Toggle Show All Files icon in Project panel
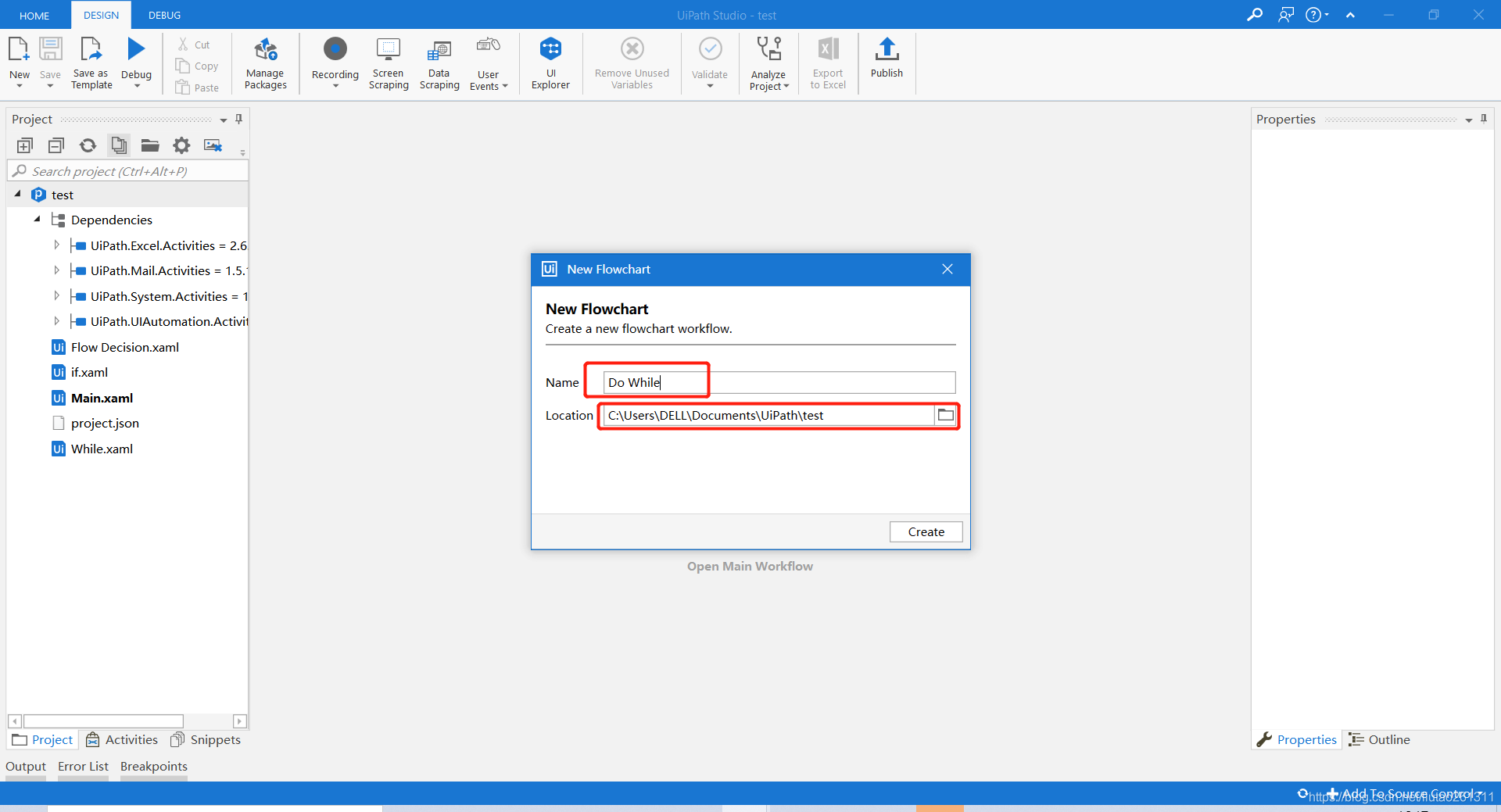 (119, 145)
